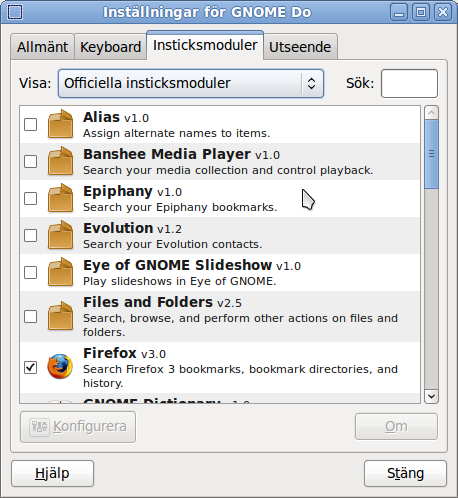The width and height of the screenshot is (458, 498).
Task: Click the Stäng button
Action: coord(405,473)
